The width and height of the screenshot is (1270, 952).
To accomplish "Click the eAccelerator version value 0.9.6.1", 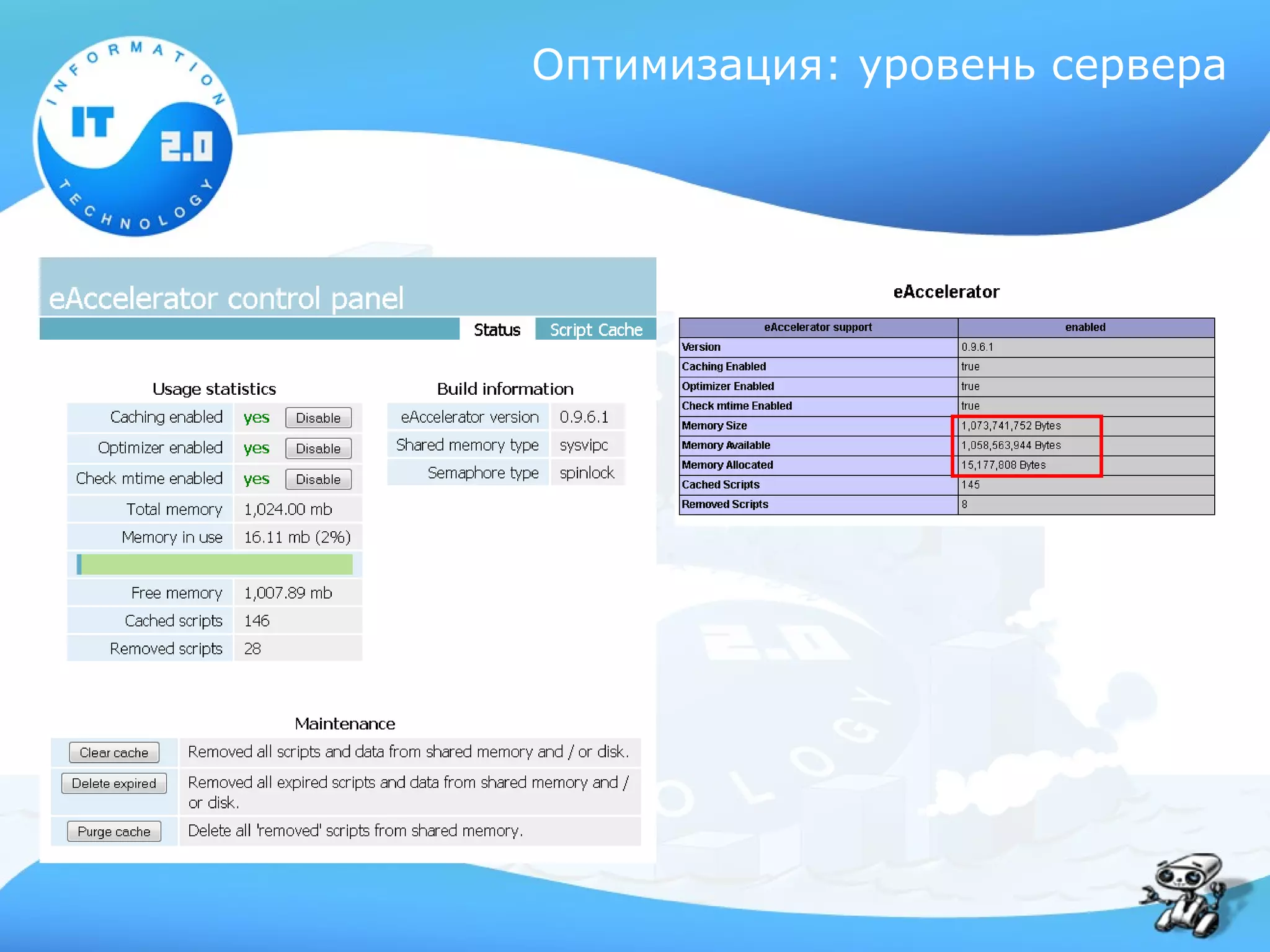I will point(584,417).
